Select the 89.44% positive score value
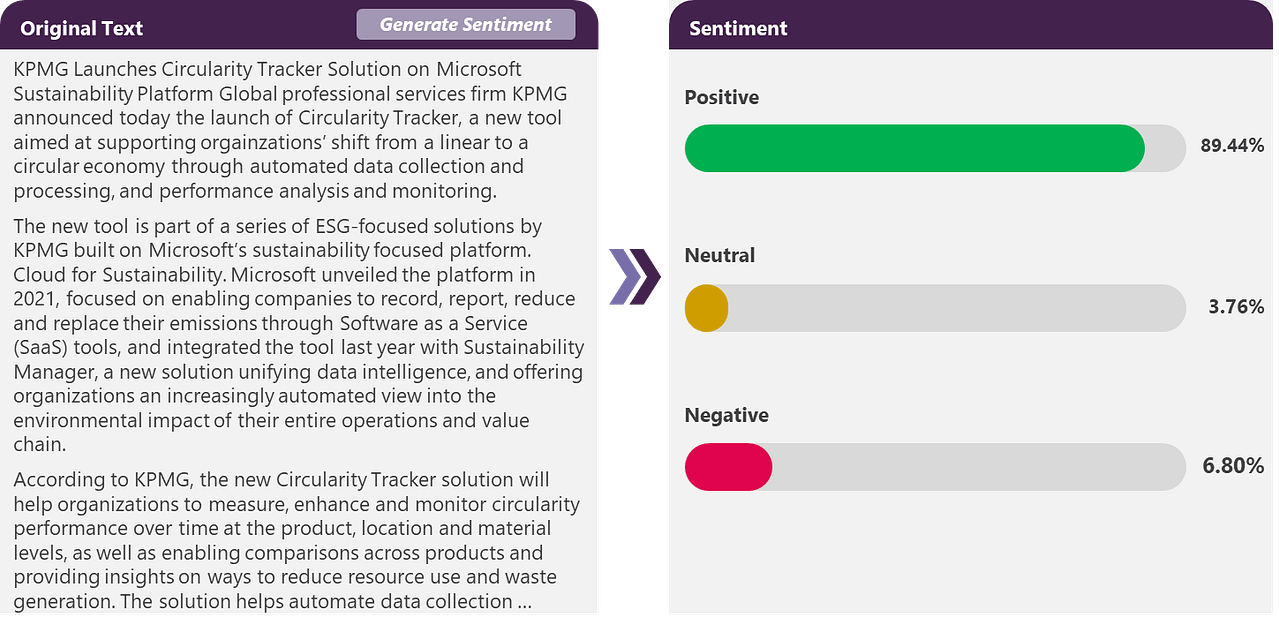 coord(1232,146)
